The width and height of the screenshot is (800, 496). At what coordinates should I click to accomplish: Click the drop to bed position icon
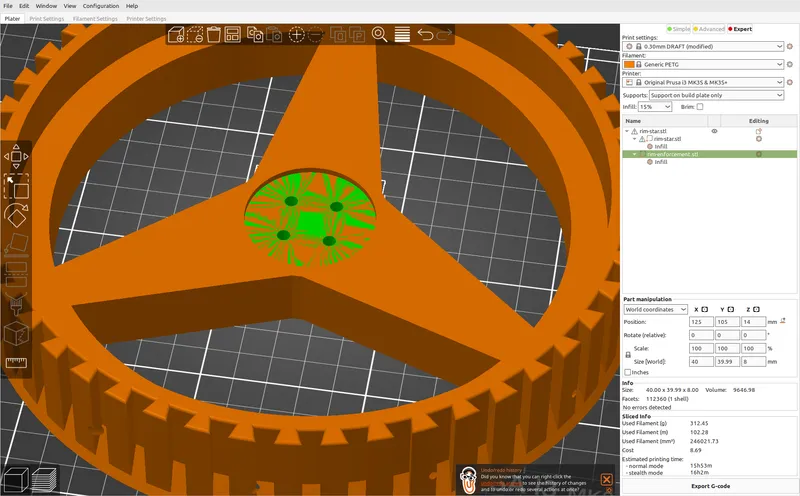(783, 321)
